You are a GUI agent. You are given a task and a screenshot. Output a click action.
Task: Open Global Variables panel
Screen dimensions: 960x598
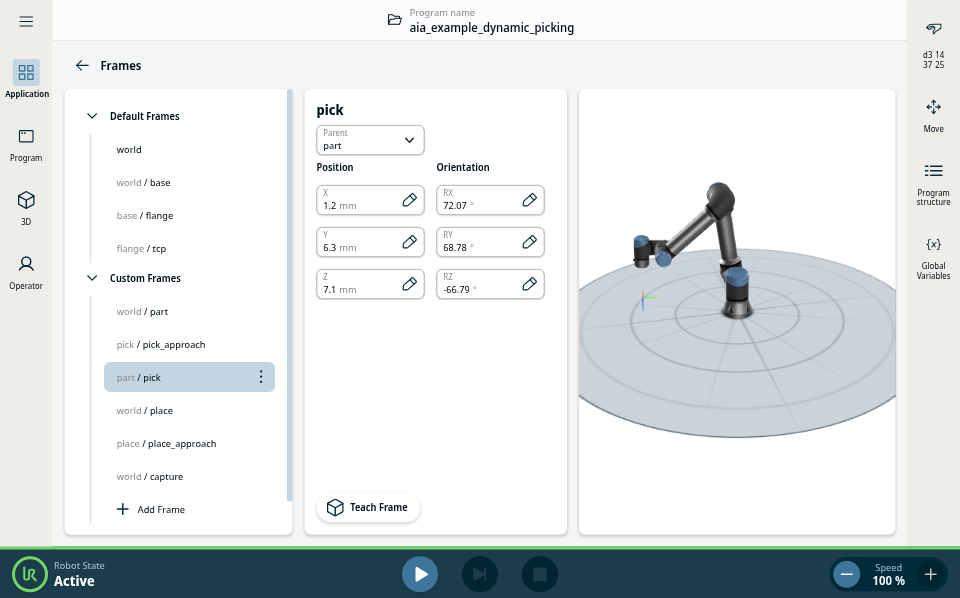[933, 259]
